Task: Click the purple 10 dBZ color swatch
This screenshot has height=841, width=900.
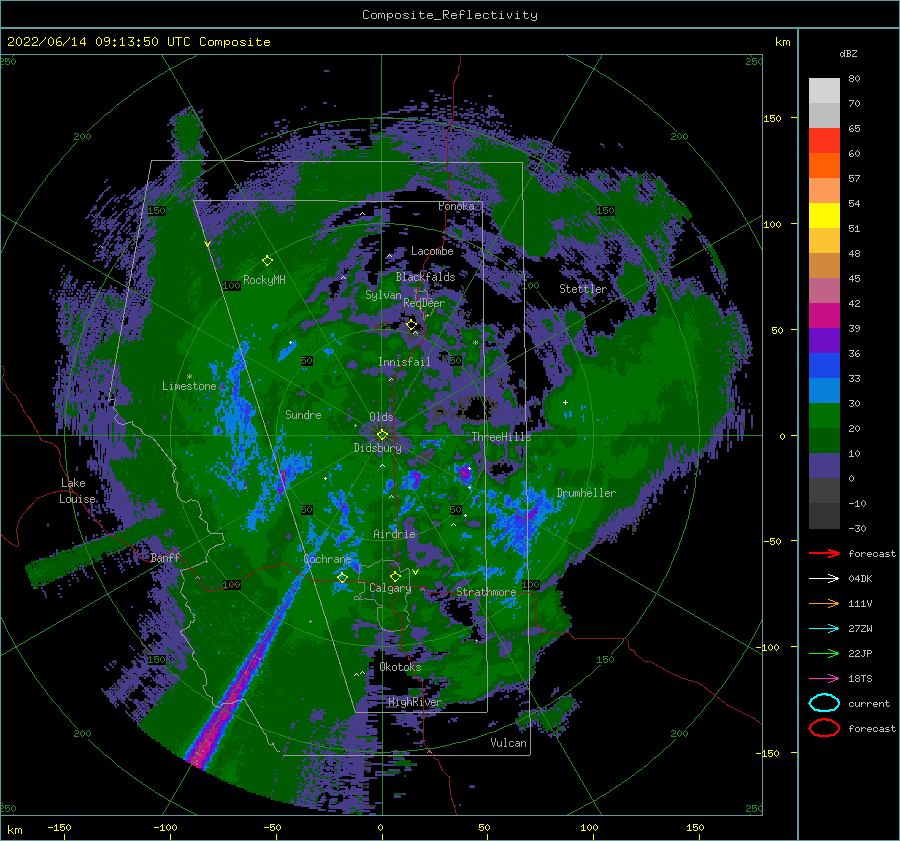Action: 824,466
